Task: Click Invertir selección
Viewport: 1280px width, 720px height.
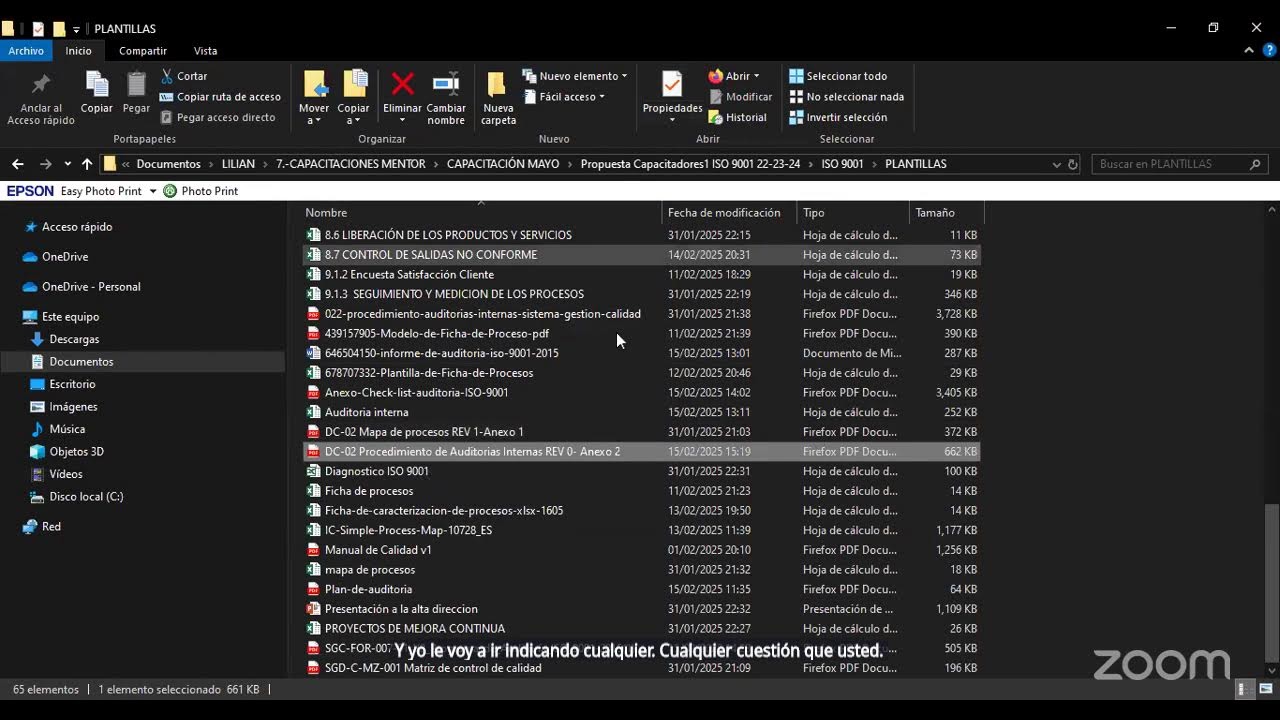Action: click(x=838, y=117)
